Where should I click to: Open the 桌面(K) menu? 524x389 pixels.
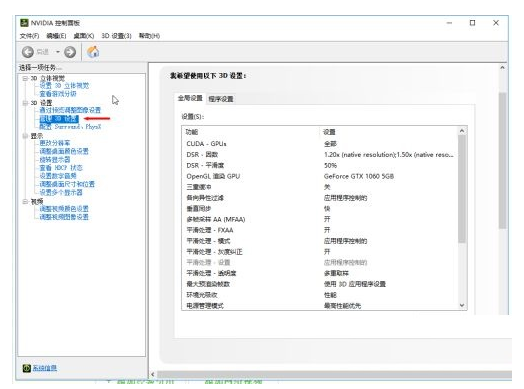coord(84,36)
